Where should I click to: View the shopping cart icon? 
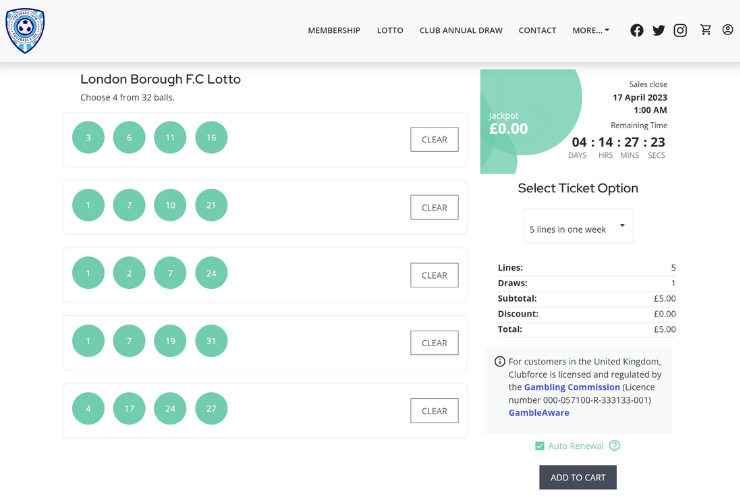pyautogui.click(x=706, y=30)
